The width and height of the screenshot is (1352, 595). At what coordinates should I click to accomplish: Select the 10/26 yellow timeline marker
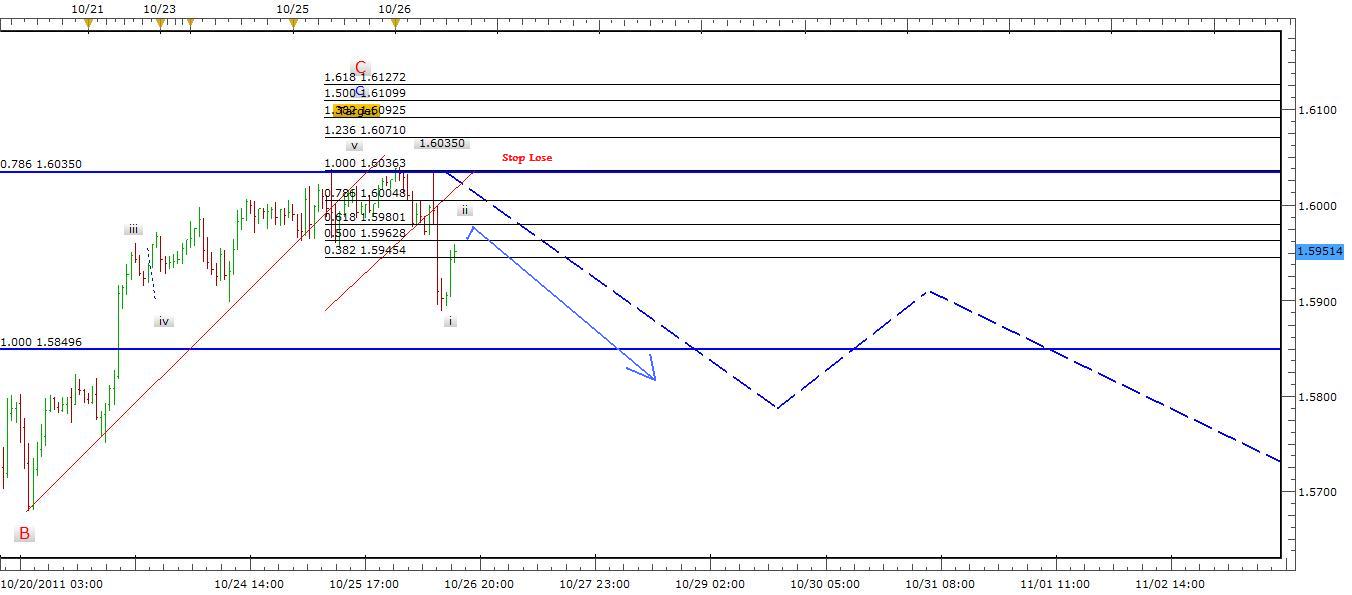tap(394, 18)
